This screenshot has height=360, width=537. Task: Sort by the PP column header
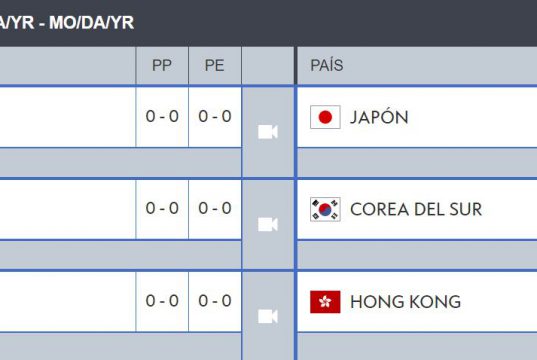coord(162,65)
